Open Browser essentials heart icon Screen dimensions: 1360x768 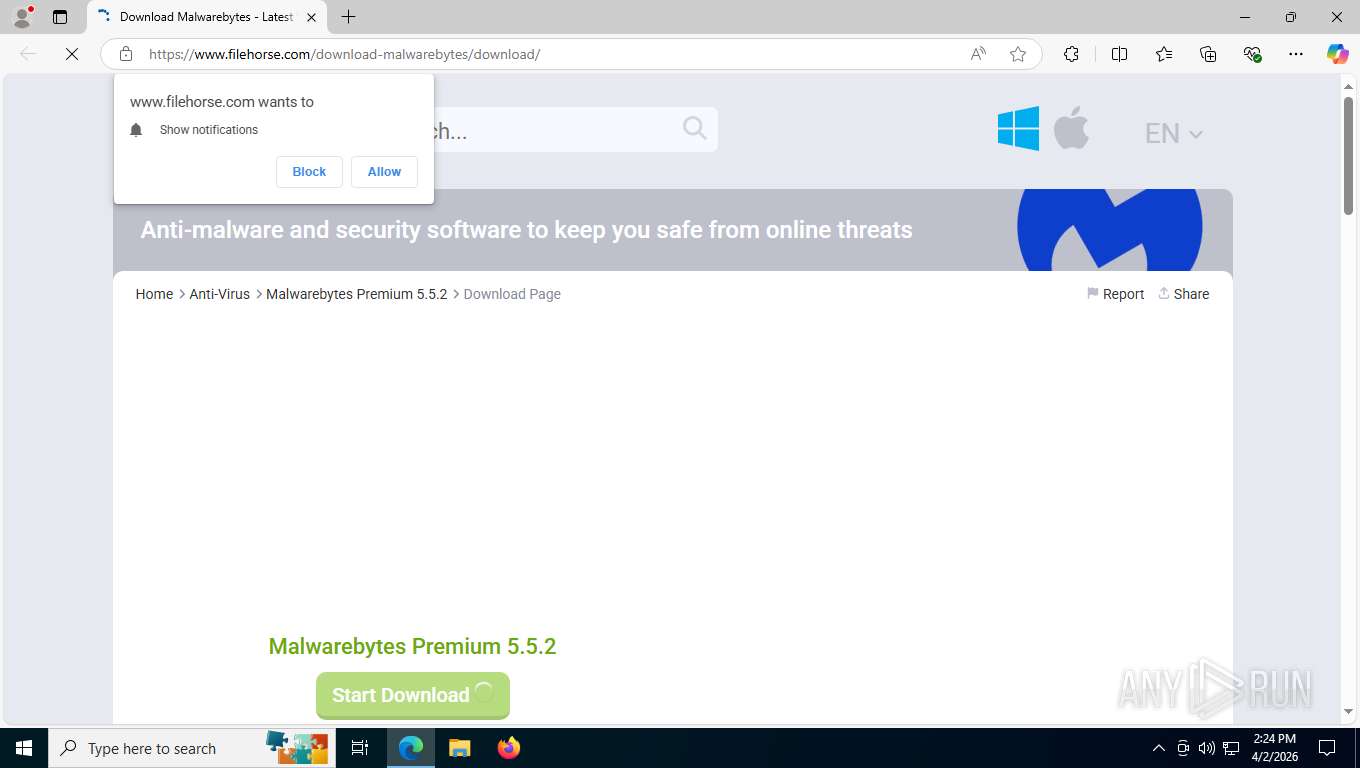click(1252, 54)
